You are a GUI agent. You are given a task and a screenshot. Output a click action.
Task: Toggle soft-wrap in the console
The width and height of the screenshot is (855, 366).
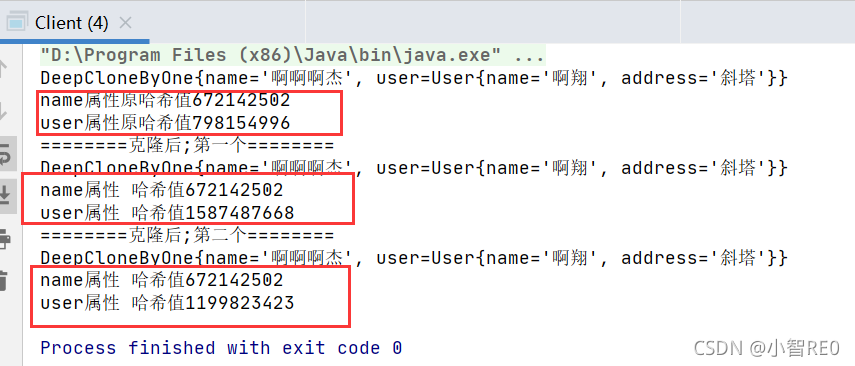[4, 153]
